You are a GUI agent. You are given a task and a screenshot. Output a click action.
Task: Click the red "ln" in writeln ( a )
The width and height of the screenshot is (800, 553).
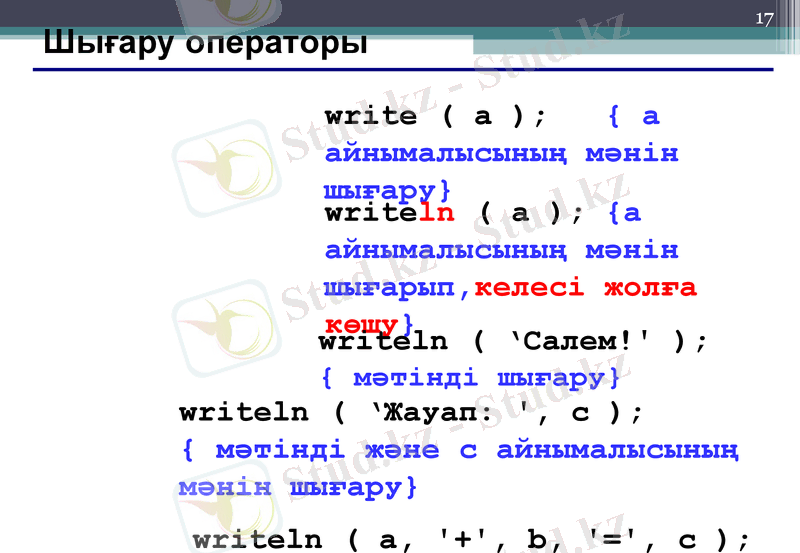(435, 213)
